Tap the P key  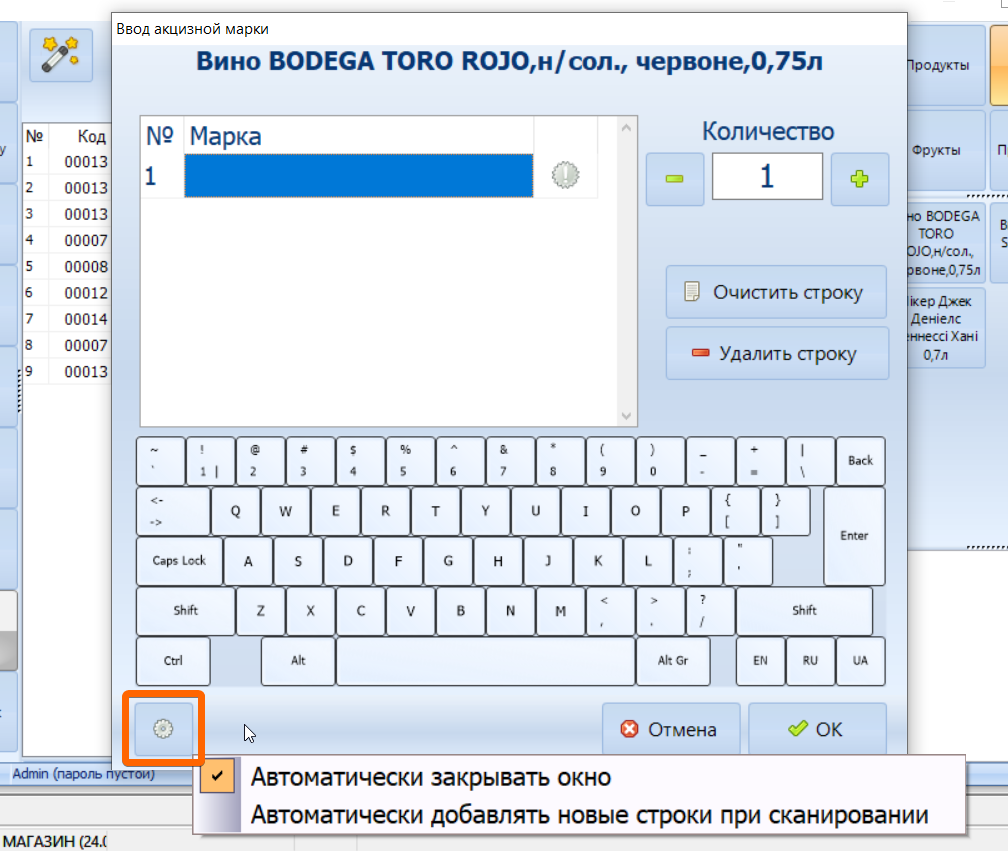[x=685, y=511]
